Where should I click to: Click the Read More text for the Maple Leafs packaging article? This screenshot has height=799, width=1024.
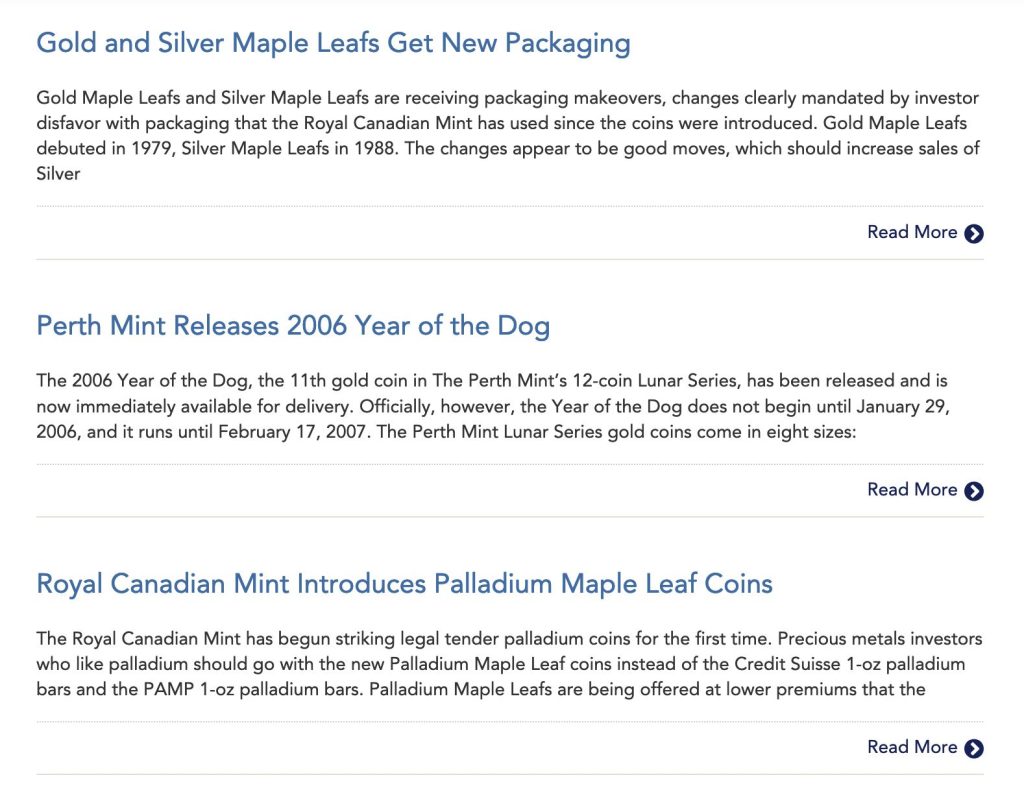point(911,232)
